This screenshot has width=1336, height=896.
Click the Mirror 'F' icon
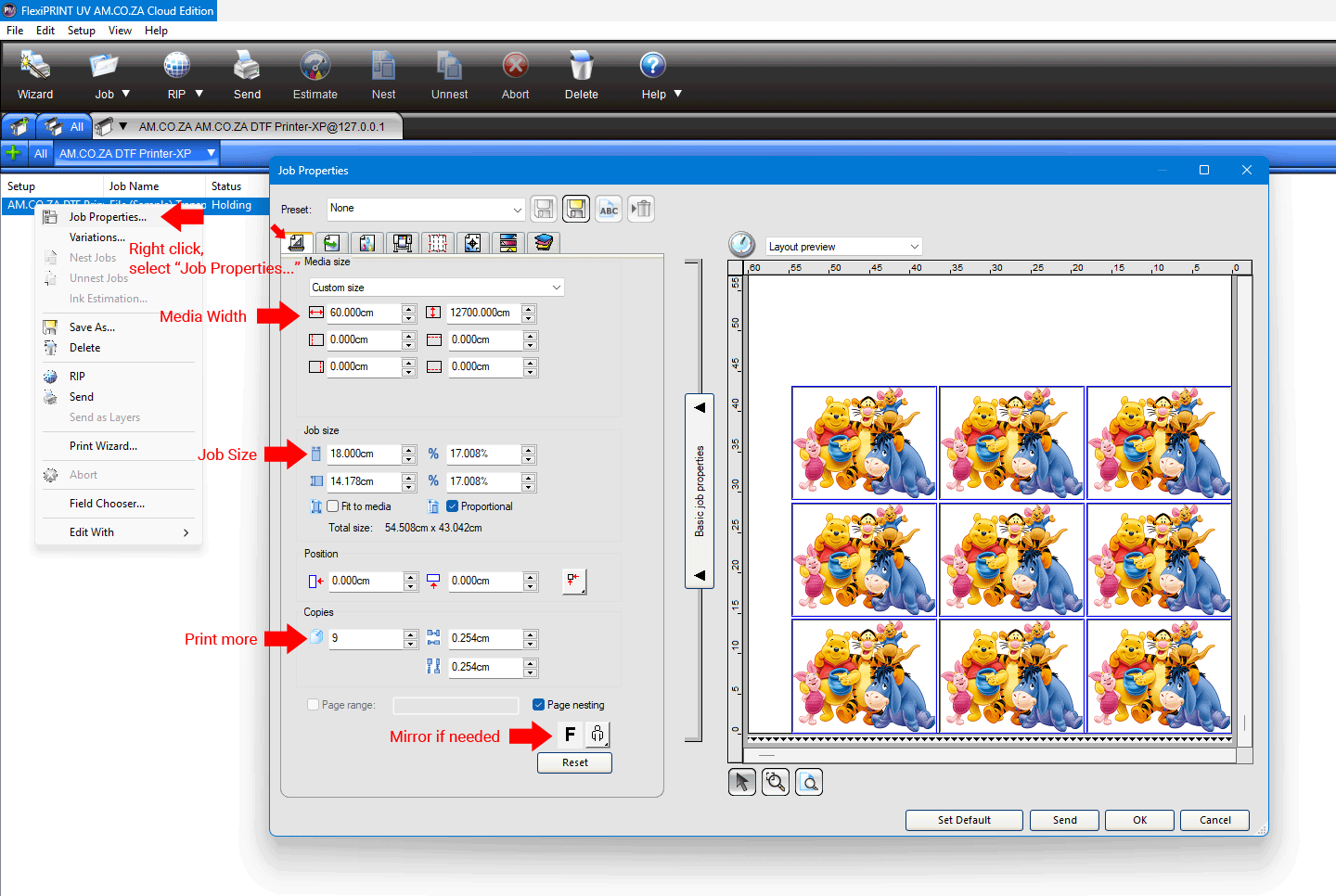click(x=570, y=735)
